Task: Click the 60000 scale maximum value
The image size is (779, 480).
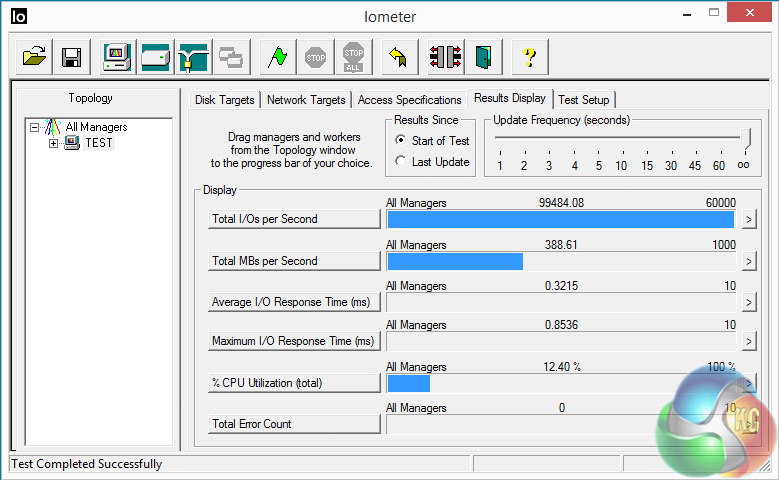Action: (720, 203)
